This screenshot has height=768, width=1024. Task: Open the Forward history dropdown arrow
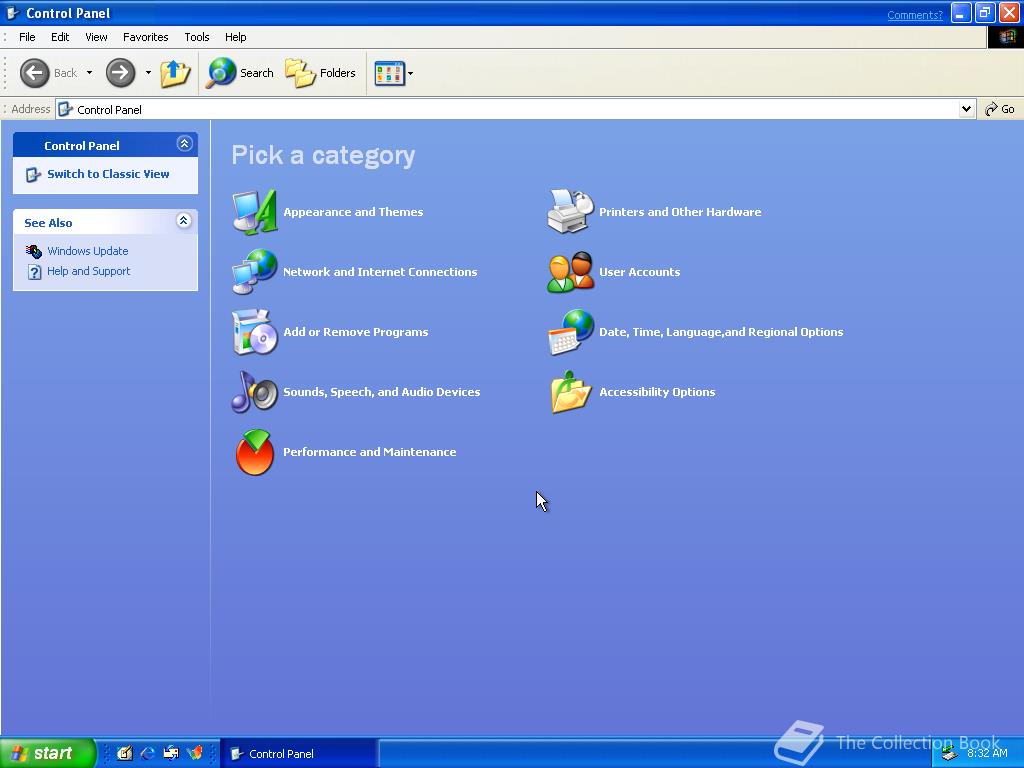148,72
